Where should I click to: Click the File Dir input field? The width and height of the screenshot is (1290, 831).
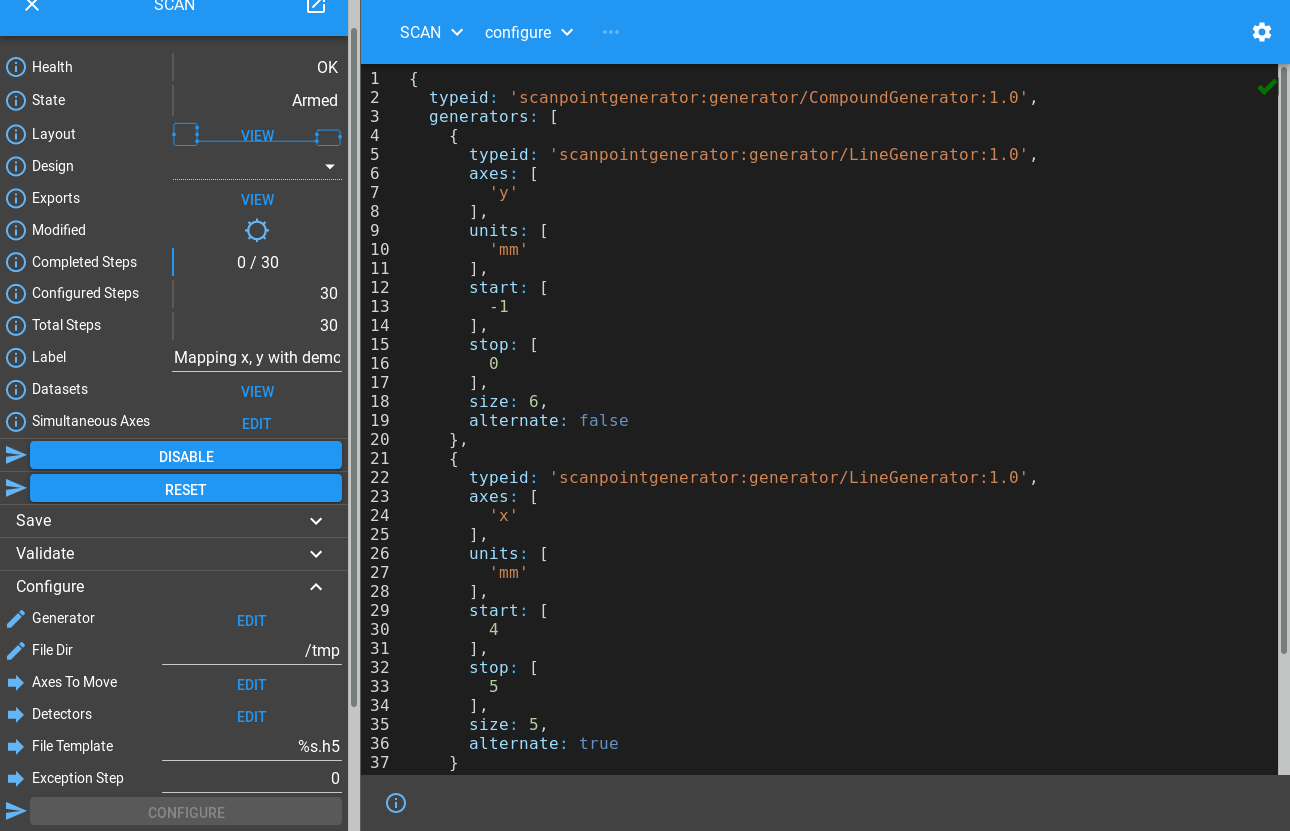pos(252,651)
